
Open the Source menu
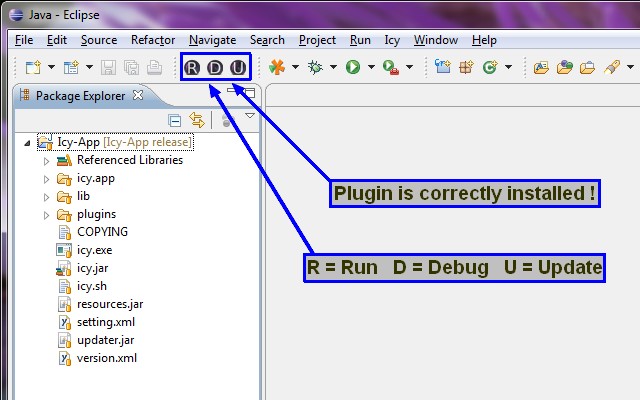pyautogui.click(x=99, y=40)
